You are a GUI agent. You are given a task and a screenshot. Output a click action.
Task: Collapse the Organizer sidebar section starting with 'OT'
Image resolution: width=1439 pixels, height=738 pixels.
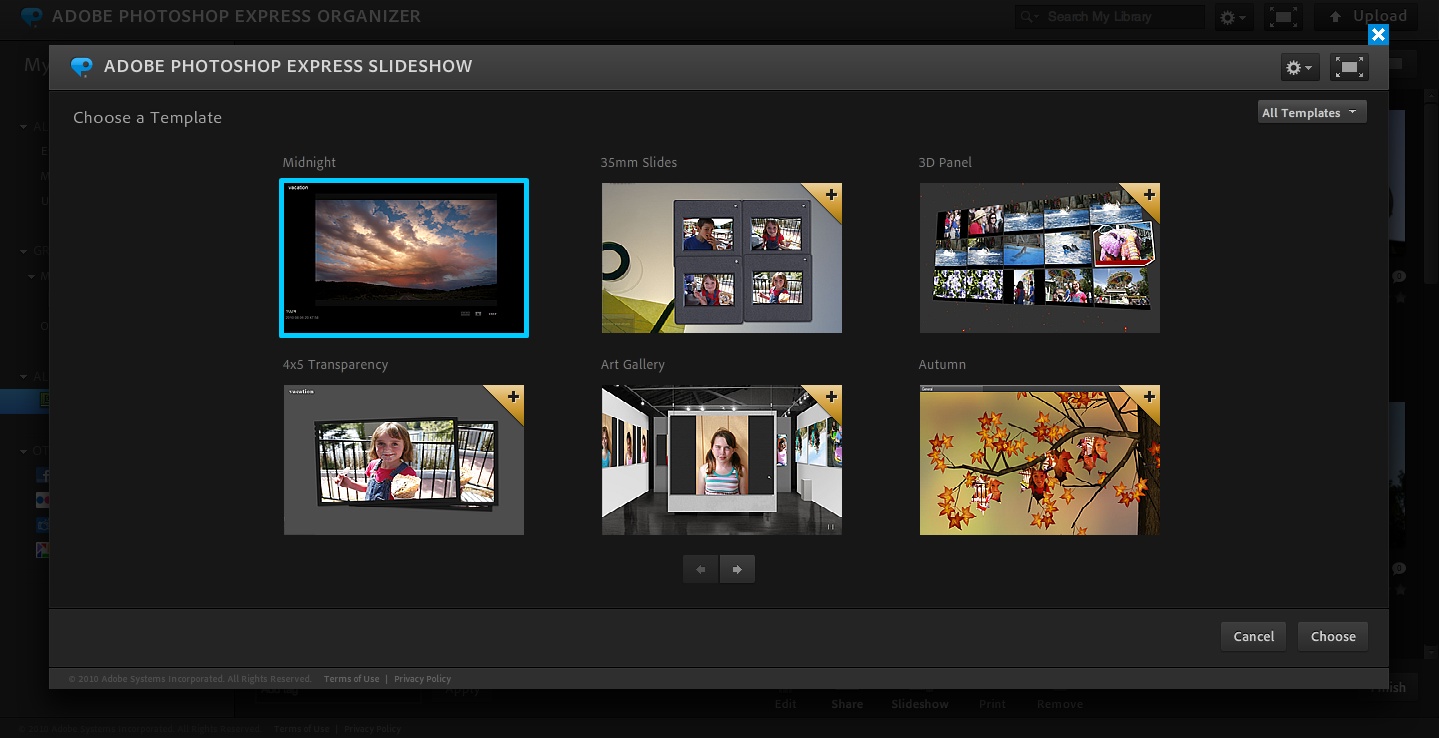(x=24, y=451)
